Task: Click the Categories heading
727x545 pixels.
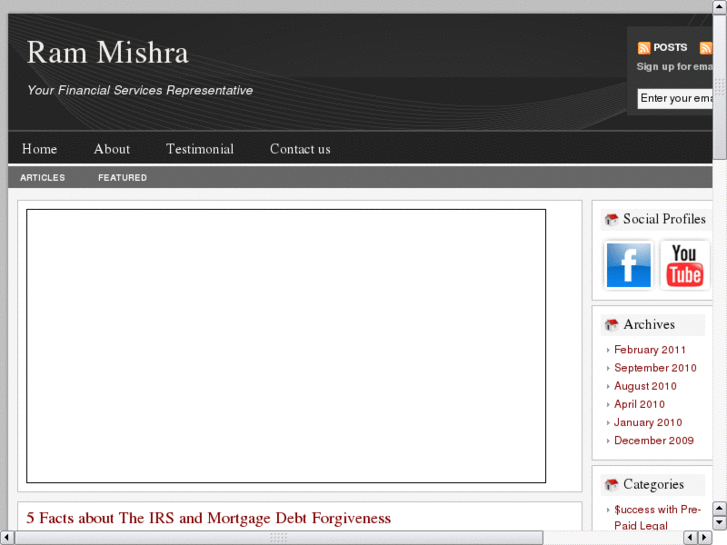Action: pos(653,485)
